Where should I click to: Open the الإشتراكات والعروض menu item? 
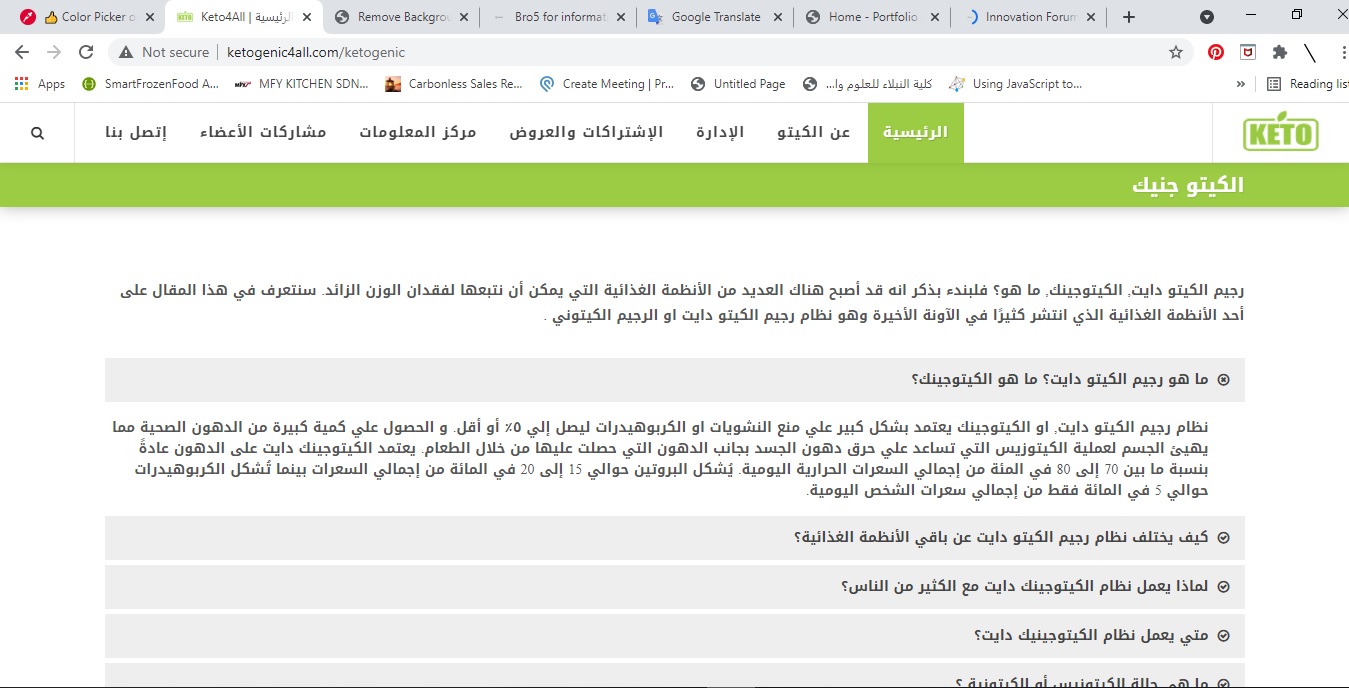click(587, 132)
